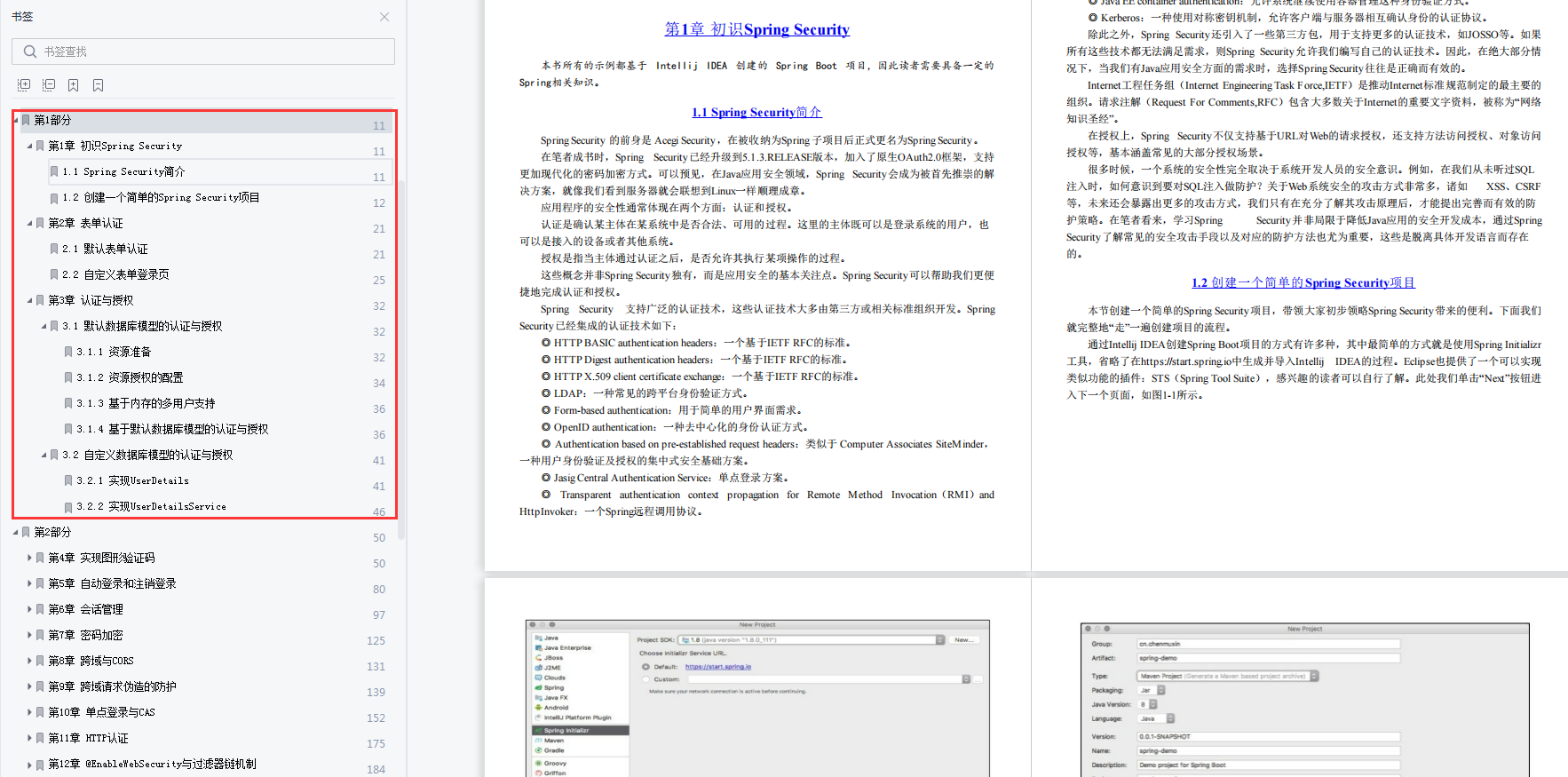Click page number 125 for 第7章
This screenshot has width=1568, height=777.
pos(376,641)
